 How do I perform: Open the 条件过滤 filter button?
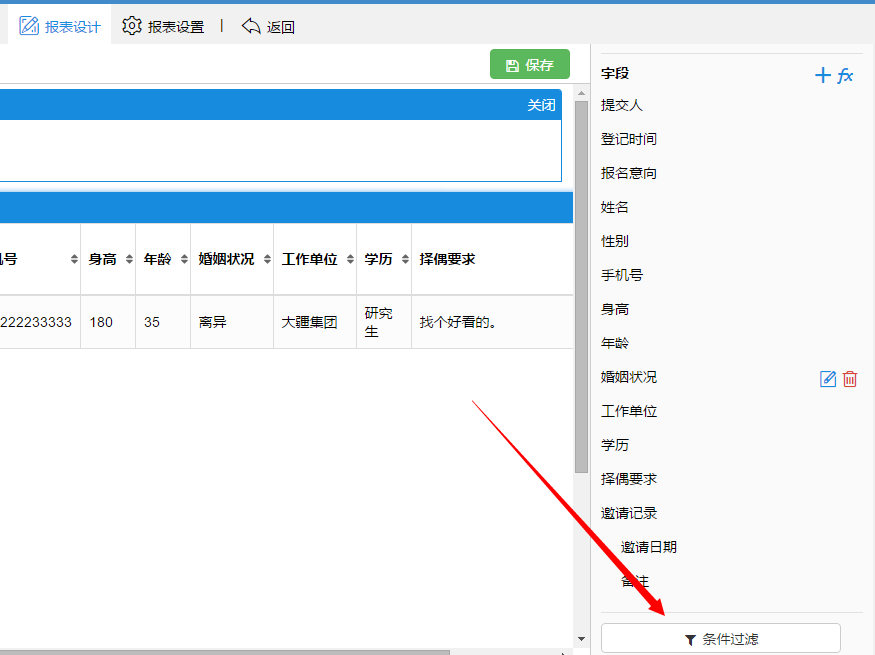(x=720, y=639)
